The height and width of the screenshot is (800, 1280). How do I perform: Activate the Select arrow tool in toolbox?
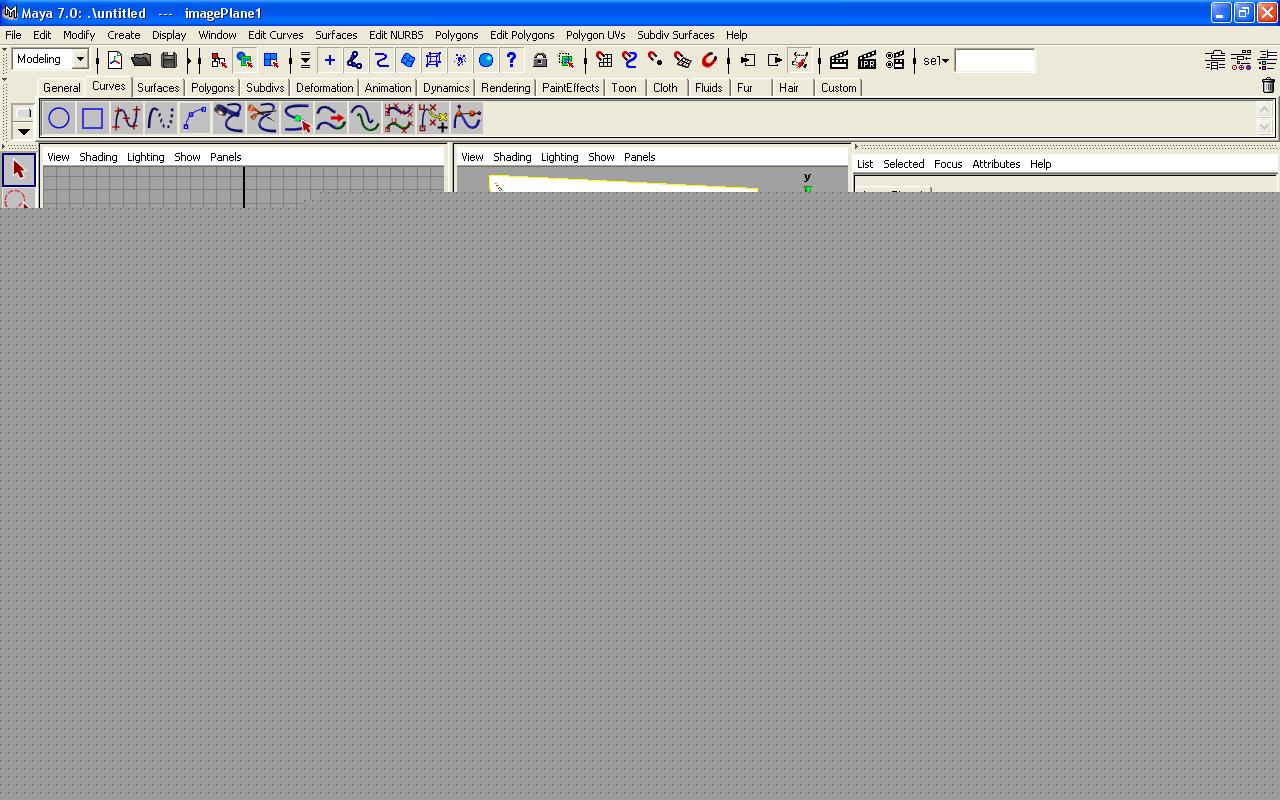tap(18, 170)
